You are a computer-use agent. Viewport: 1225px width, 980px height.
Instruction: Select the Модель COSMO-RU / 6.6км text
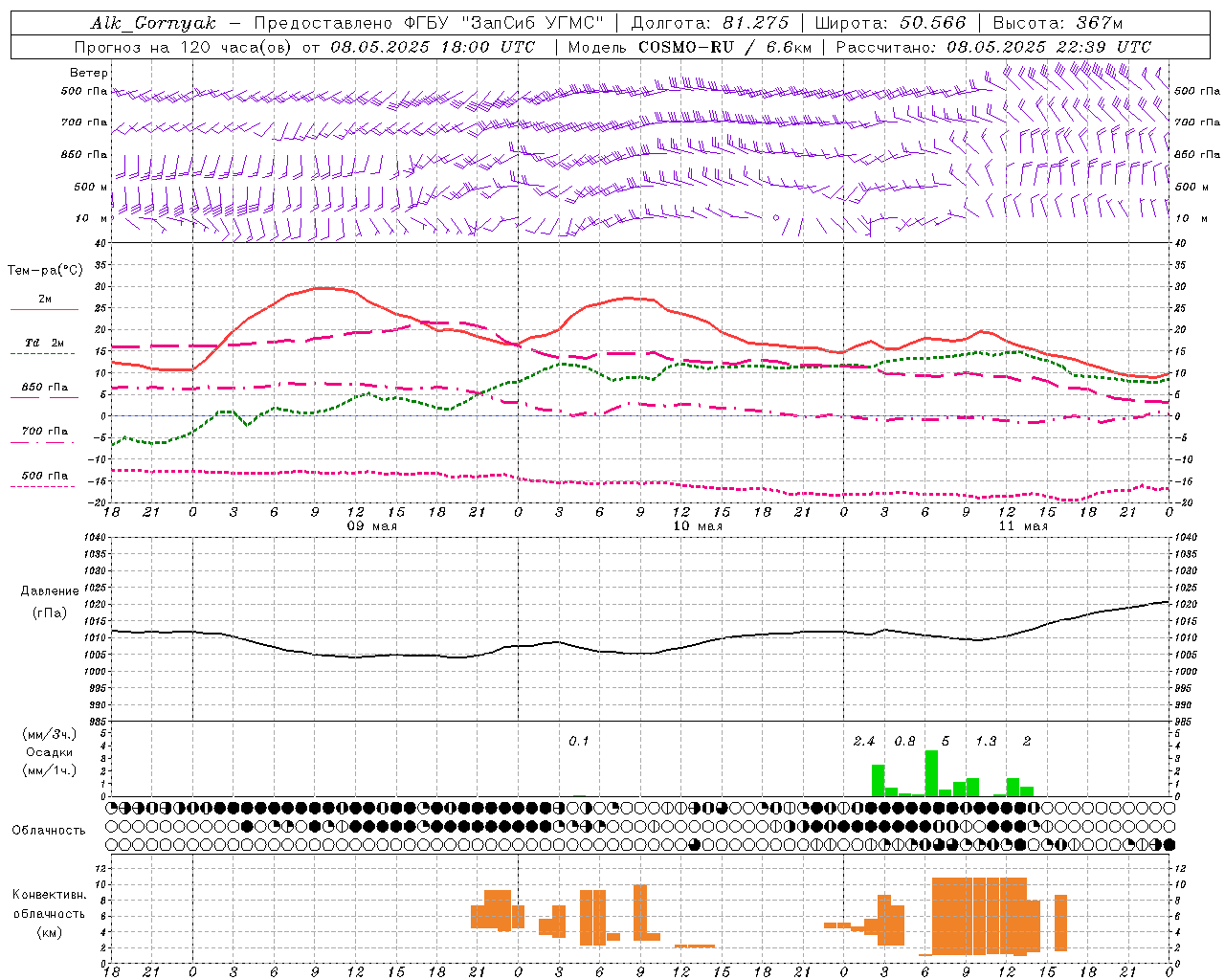pyautogui.click(x=690, y=47)
